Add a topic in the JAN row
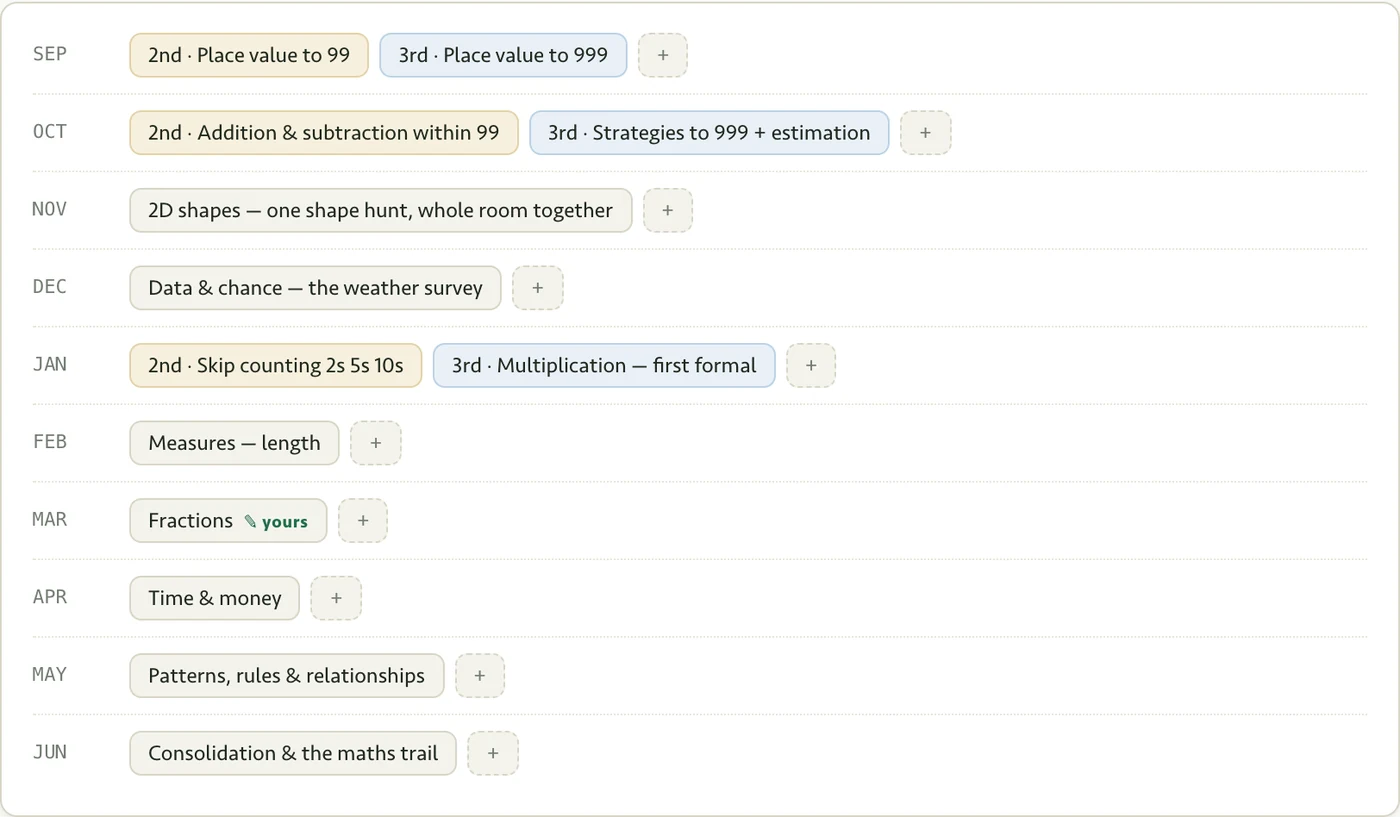1400x817 pixels. (x=811, y=365)
